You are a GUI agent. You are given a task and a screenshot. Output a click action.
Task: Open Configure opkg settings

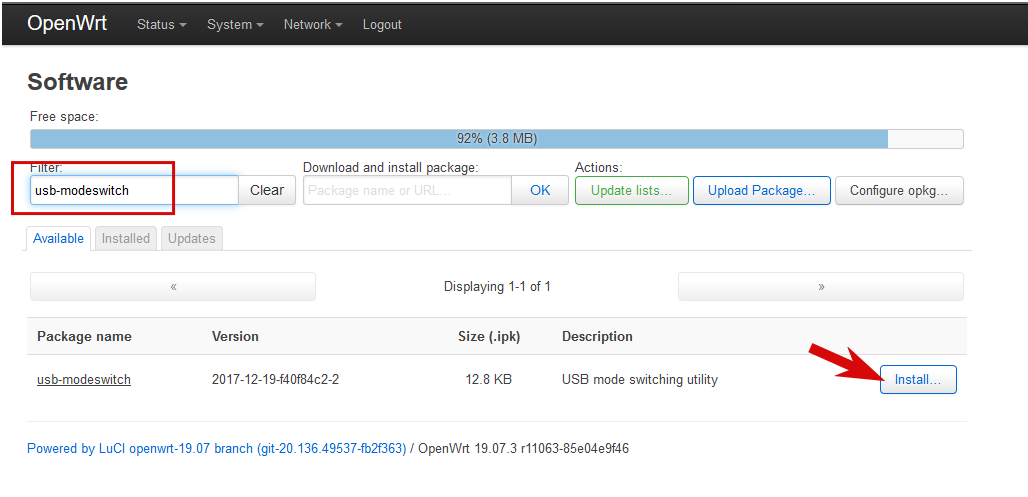pos(899,190)
